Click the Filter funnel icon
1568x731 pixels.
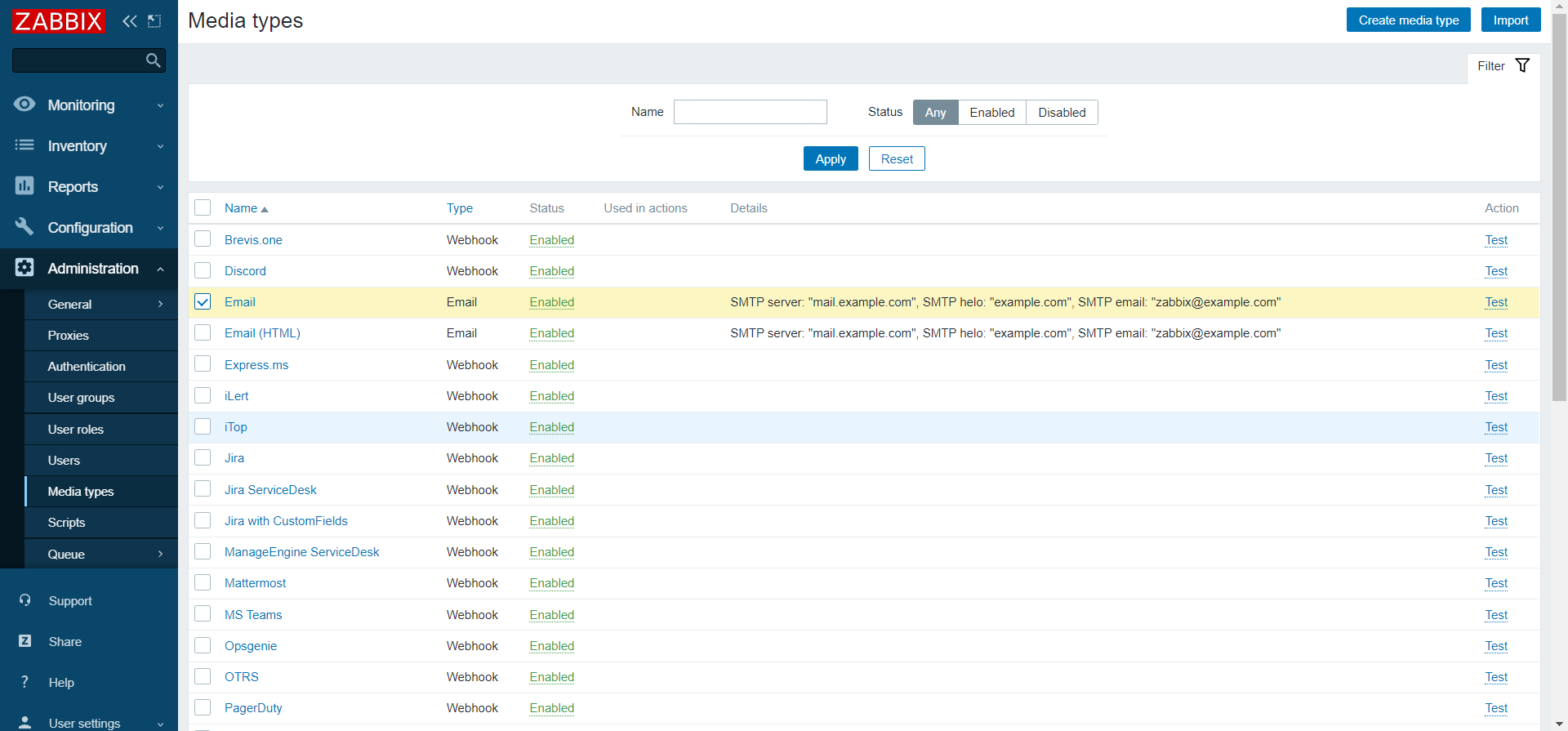click(1522, 65)
